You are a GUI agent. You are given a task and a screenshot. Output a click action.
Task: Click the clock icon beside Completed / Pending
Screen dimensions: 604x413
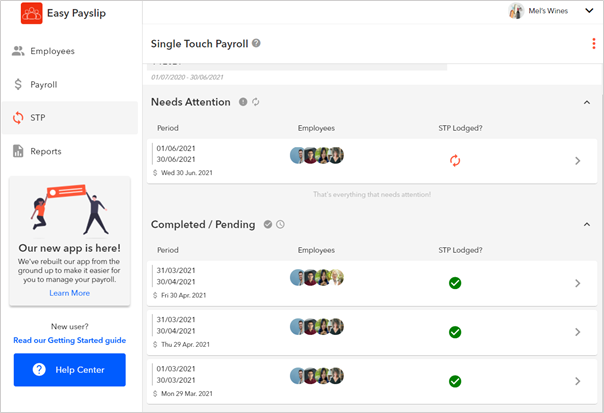(x=280, y=224)
